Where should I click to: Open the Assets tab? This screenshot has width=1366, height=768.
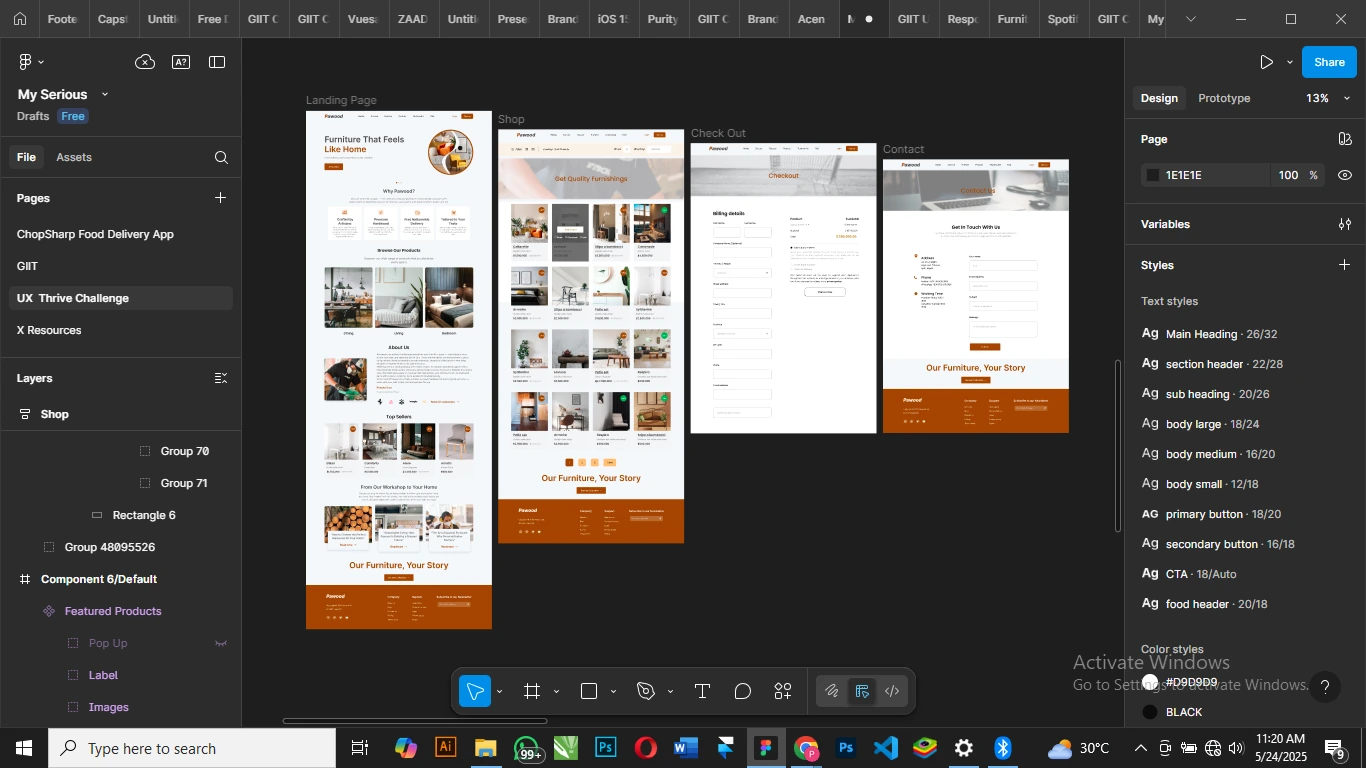tap(74, 157)
